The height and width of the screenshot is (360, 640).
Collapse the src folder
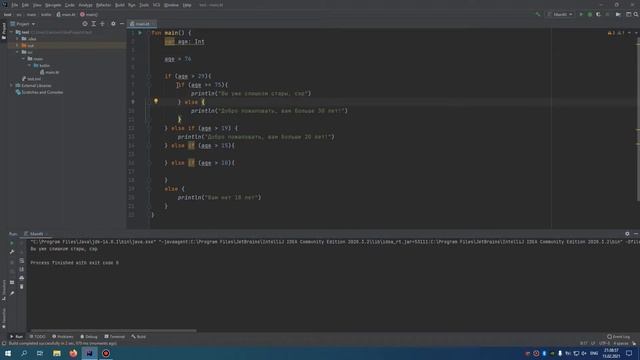[17, 52]
